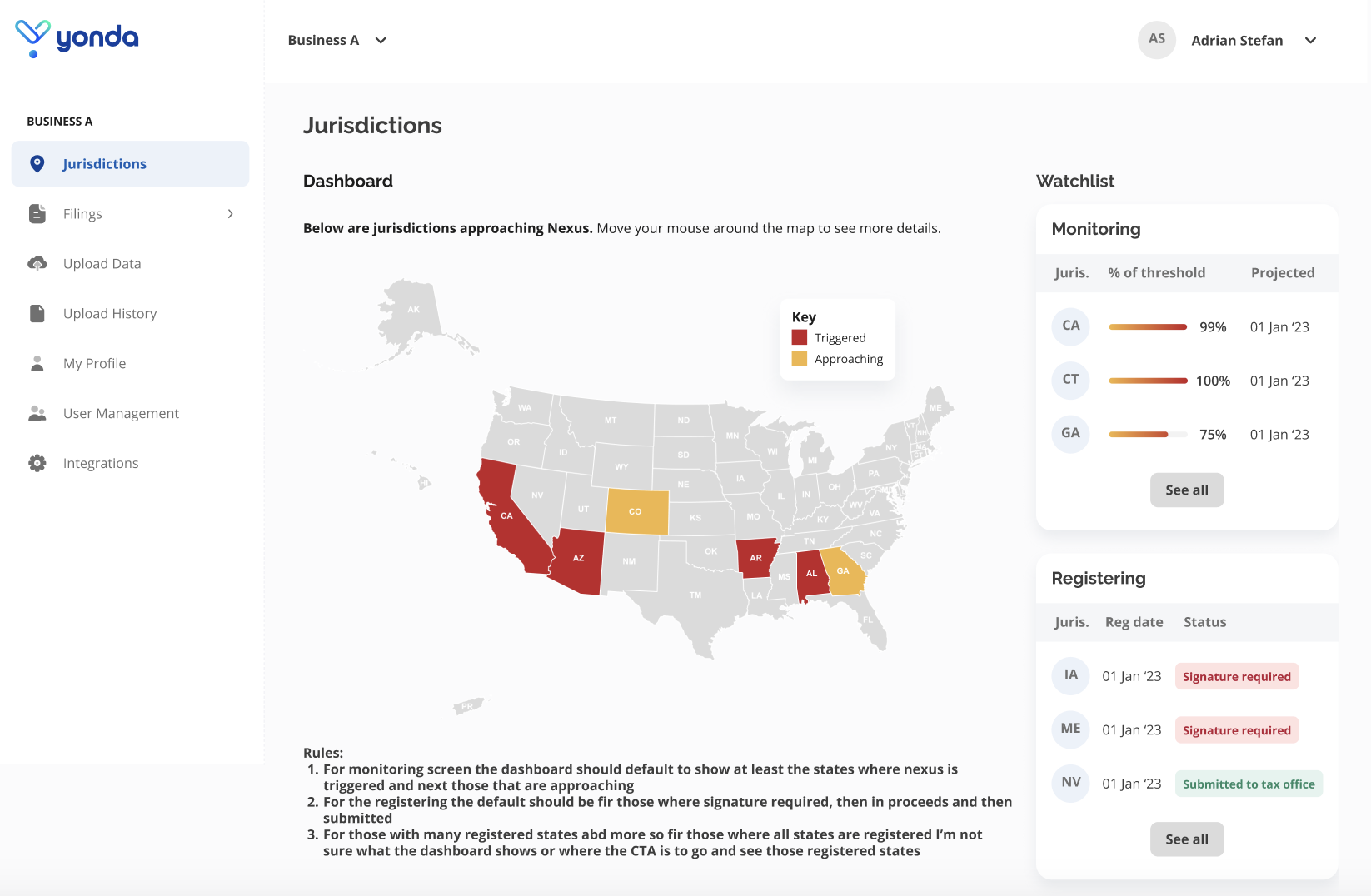This screenshot has width=1371, height=896.
Task: Open the Business A dropdown
Action: coord(337,40)
